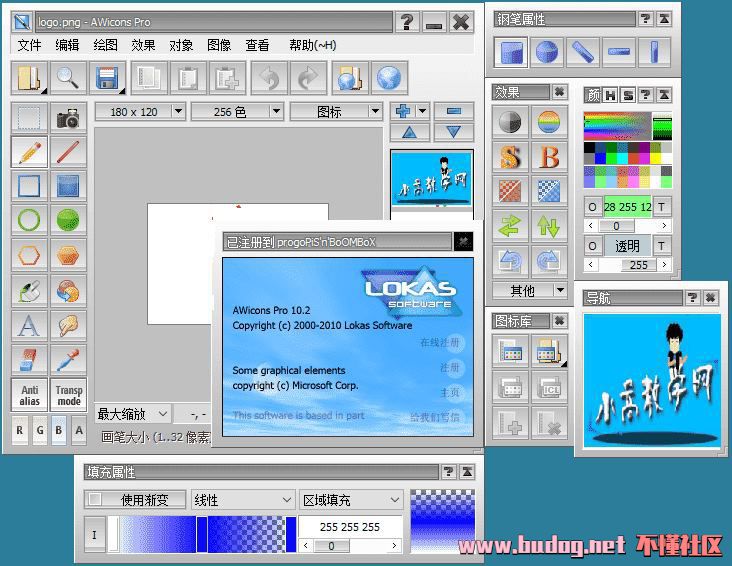Screen dimensions: 732x566
Task: Select the red line tool
Action: tap(68, 152)
